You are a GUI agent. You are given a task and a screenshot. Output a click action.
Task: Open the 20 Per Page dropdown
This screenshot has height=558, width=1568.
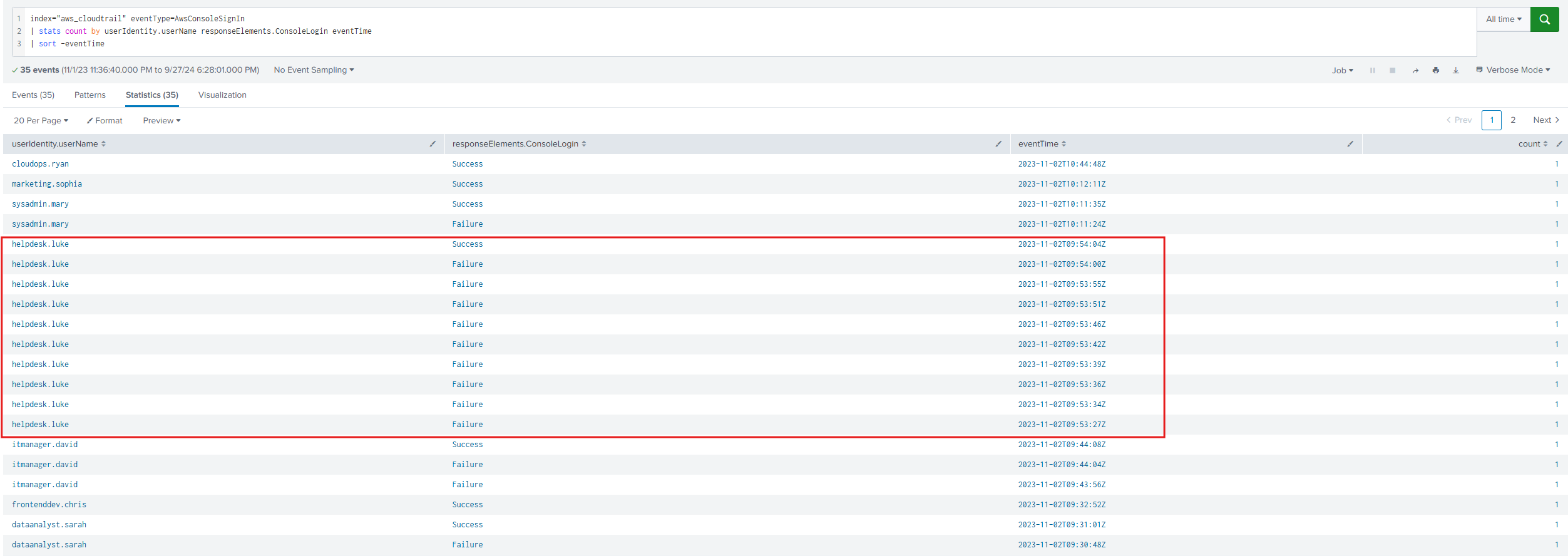tap(41, 120)
